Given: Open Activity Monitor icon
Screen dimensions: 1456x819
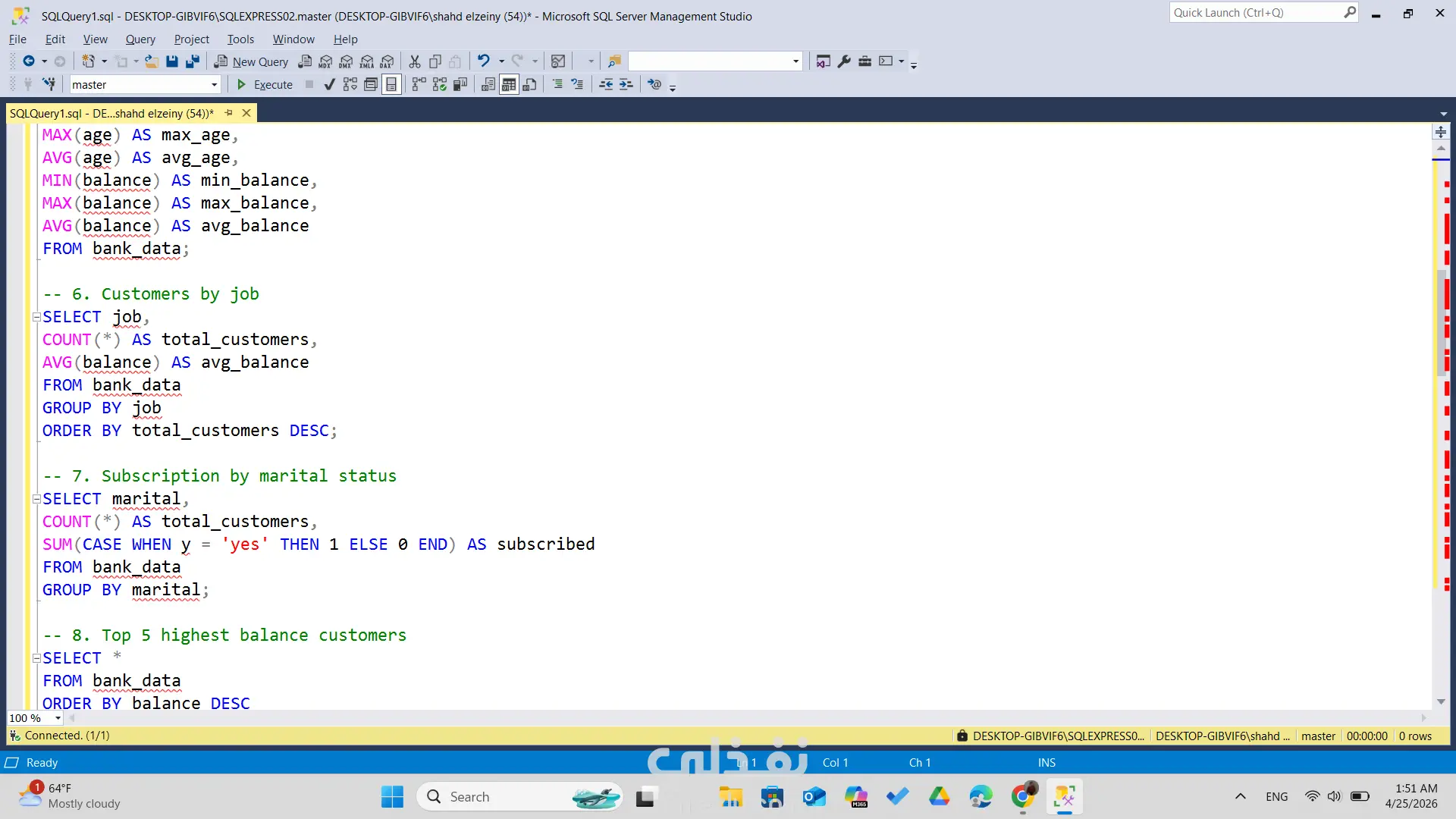Looking at the screenshot, I should pos(558,61).
